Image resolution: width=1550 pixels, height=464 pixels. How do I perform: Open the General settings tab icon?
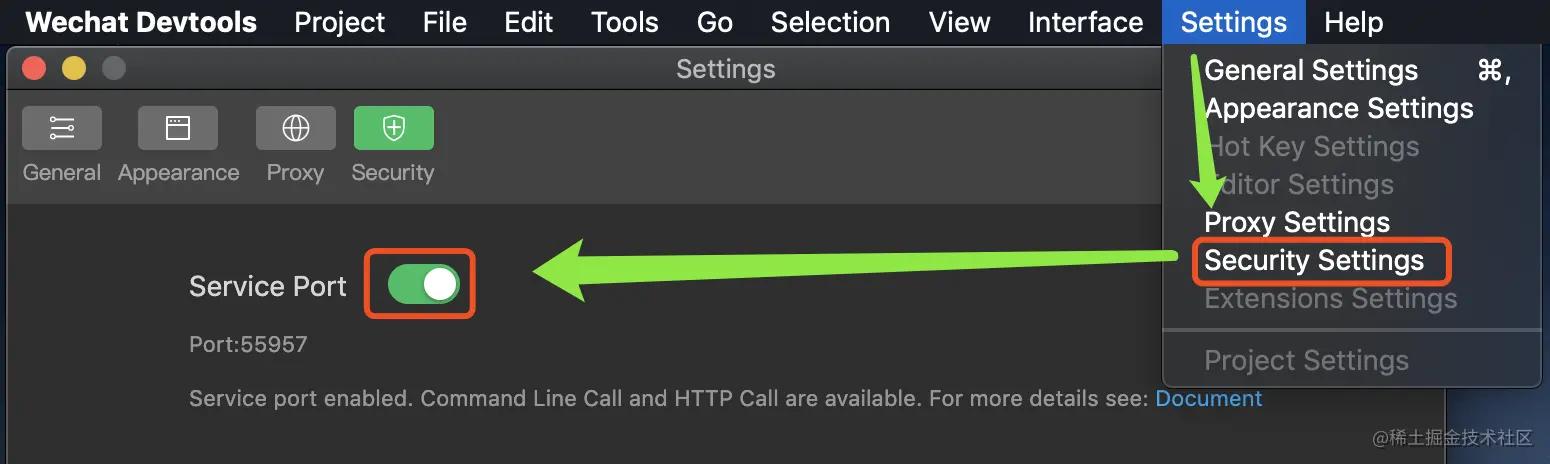tap(62, 128)
